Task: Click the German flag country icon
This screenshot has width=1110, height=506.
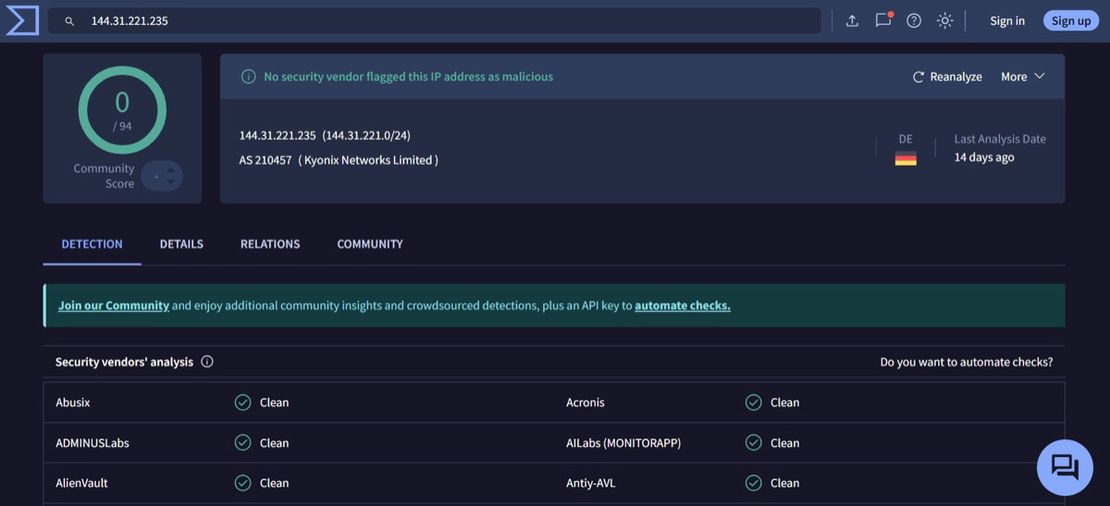Action: 905,158
